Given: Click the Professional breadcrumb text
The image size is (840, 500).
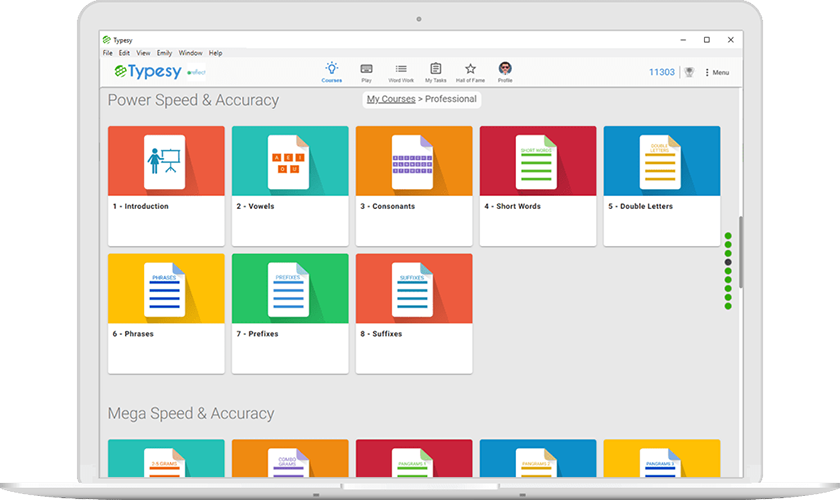Looking at the screenshot, I should pos(451,99).
